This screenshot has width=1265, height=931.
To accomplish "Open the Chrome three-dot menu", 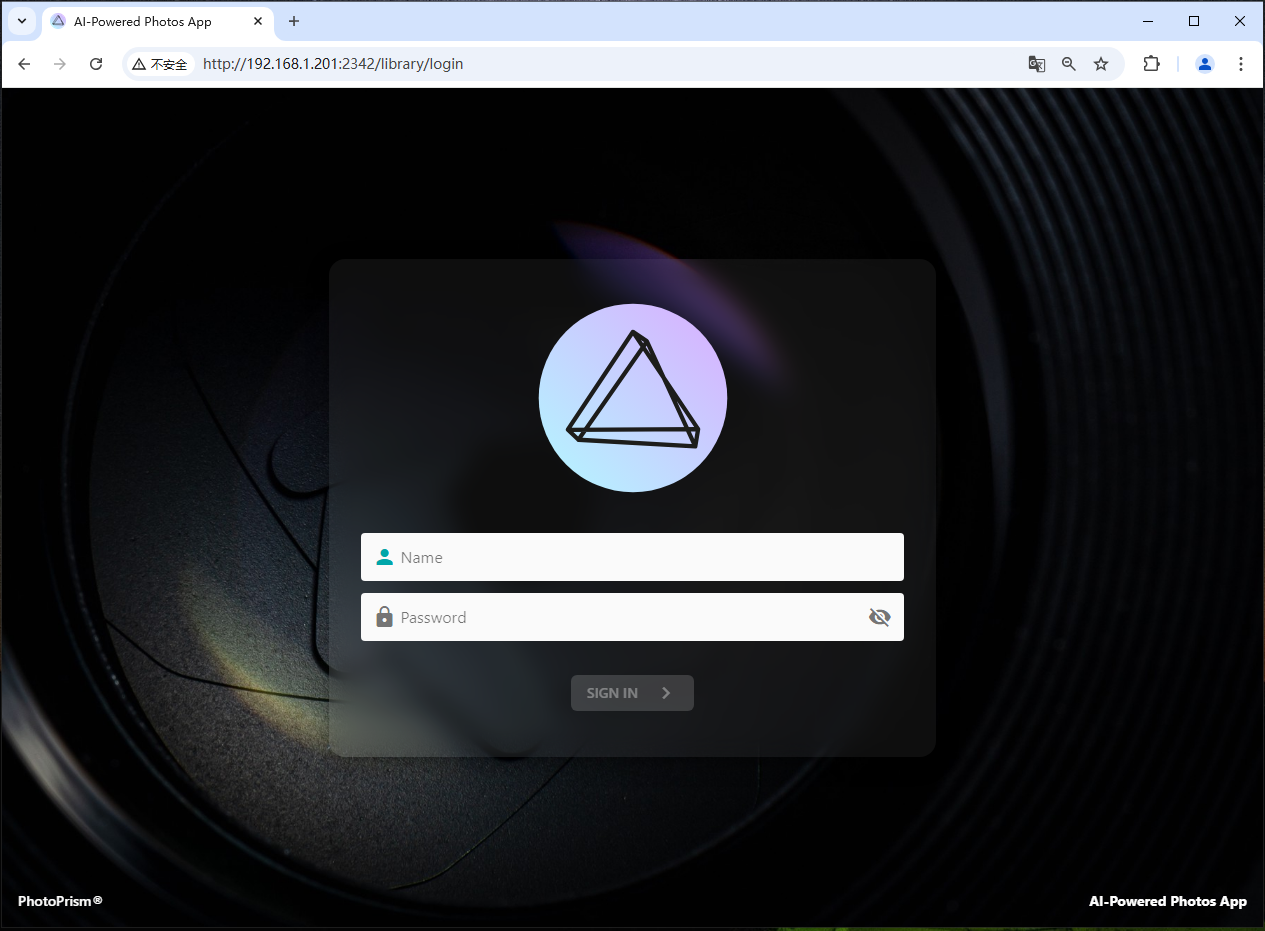I will tap(1241, 64).
